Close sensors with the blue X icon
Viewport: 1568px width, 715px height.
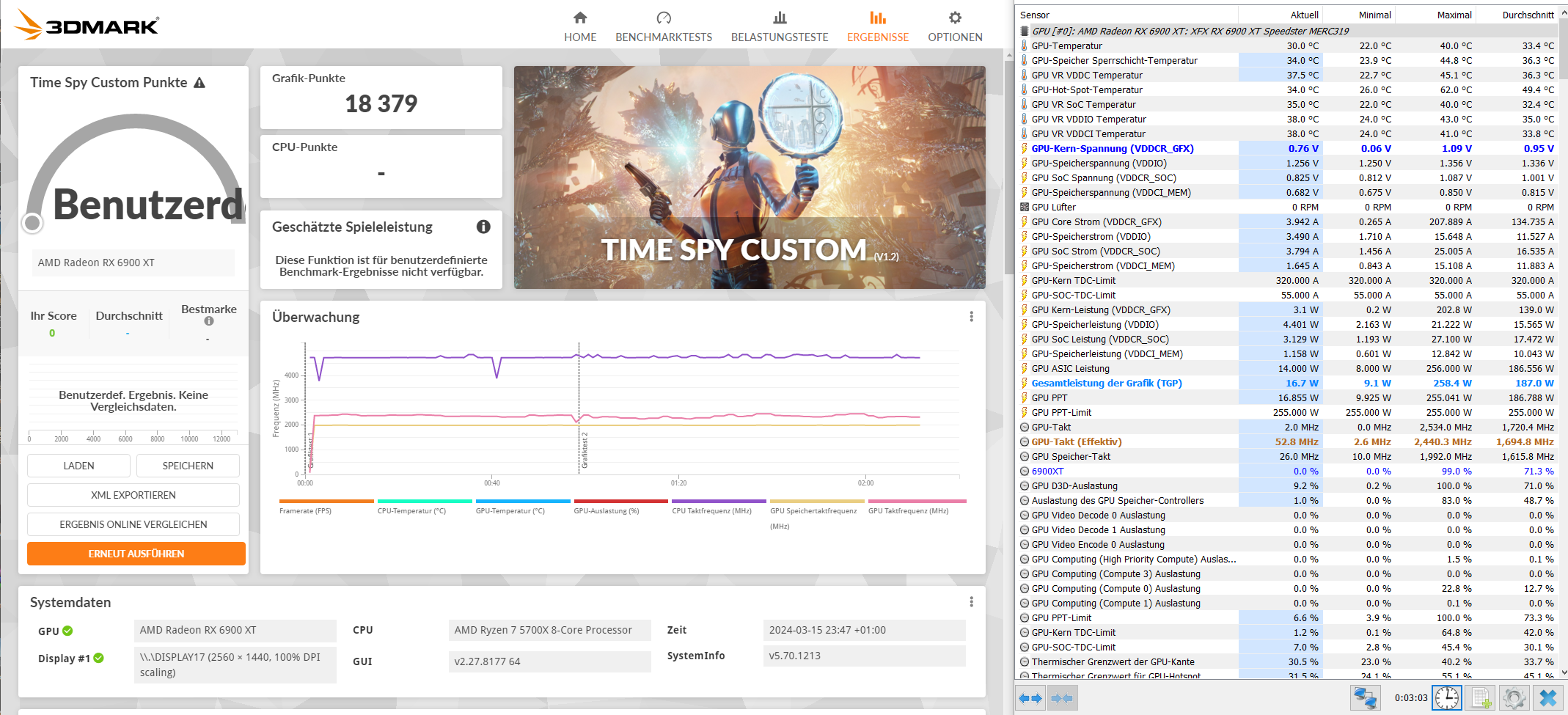[x=1548, y=697]
